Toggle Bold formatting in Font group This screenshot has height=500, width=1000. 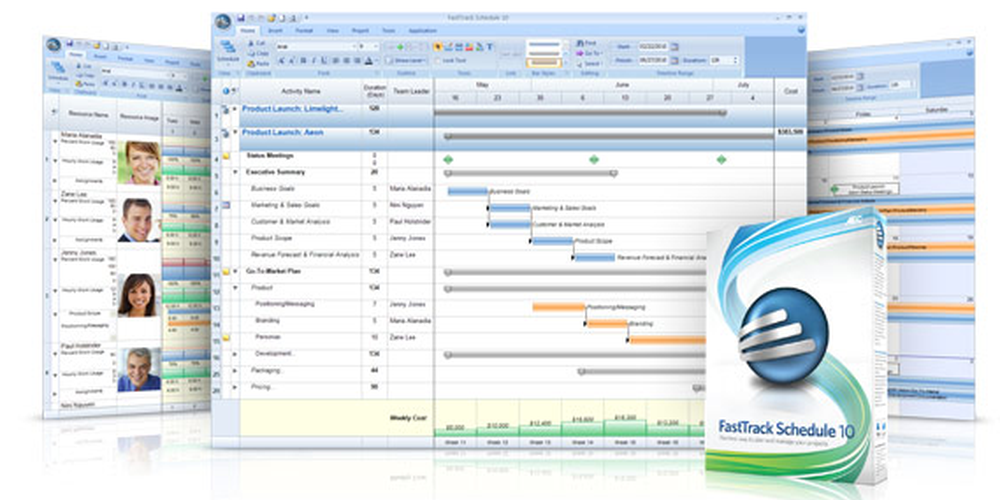click(x=304, y=61)
